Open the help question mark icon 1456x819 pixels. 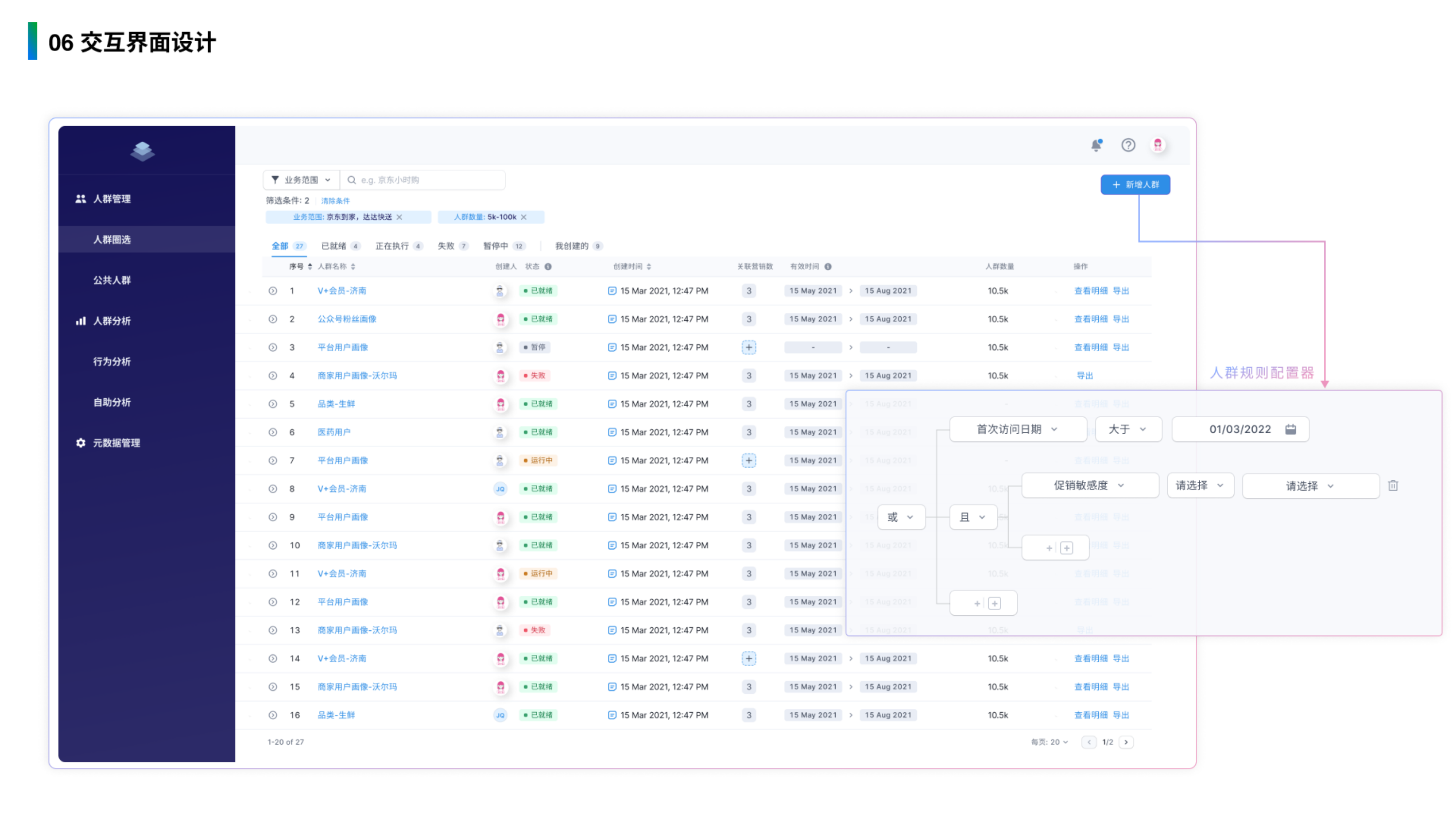click(x=1128, y=145)
